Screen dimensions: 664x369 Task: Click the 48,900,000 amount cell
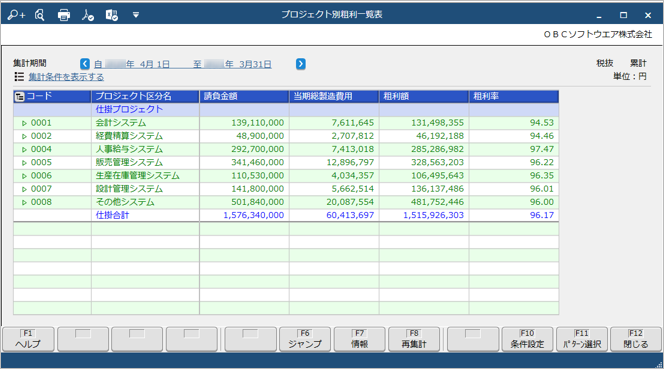pyautogui.click(x=244, y=136)
